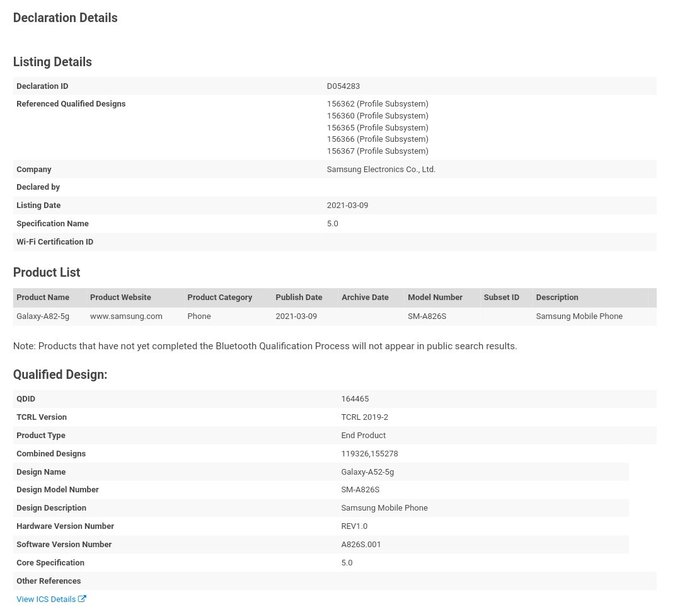The width and height of the screenshot is (680, 614).
Task: Click referenced design 156362 Profile Subsystem
Action: pos(377,104)
